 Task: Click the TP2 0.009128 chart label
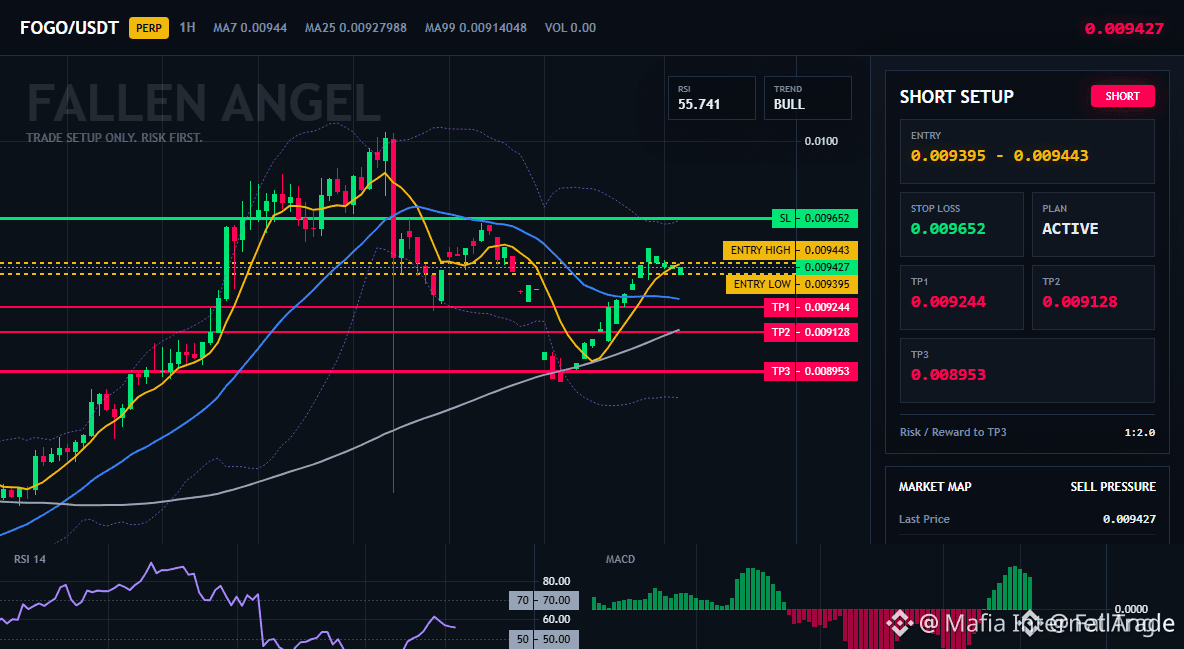pyautogui.click(x=811, y=332)
